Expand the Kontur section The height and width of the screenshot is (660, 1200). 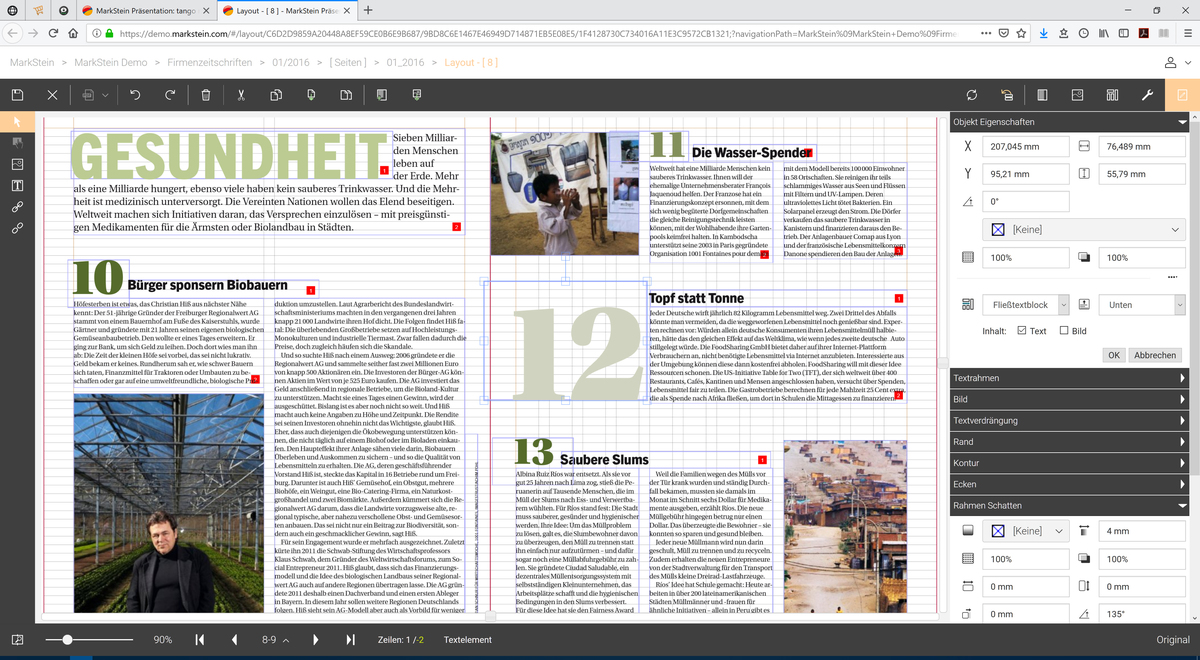1069,463
